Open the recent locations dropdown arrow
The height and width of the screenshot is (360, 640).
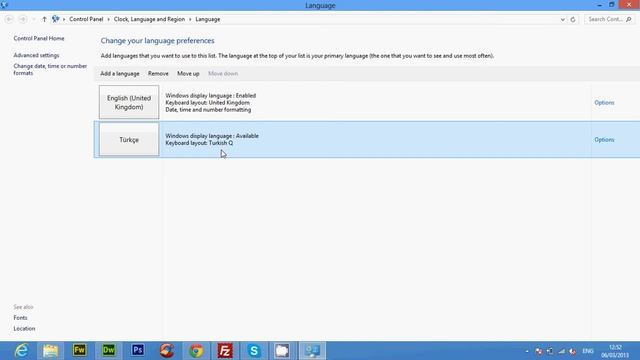pos(34,19)
